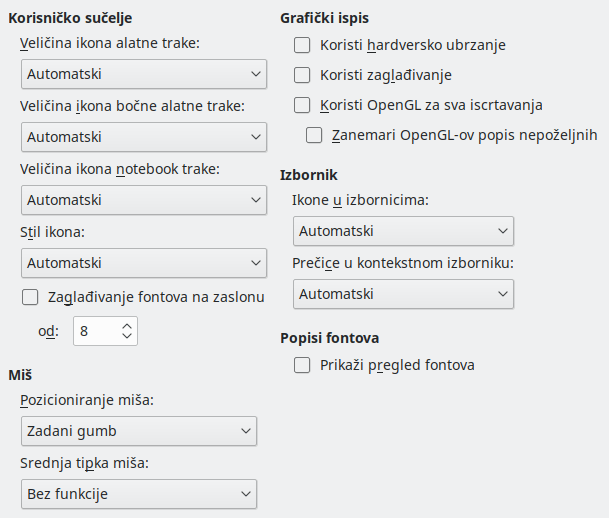Open Srednja tipka miša dropdown
Viewport: 609px width, 518px height.
coord(139,494)
